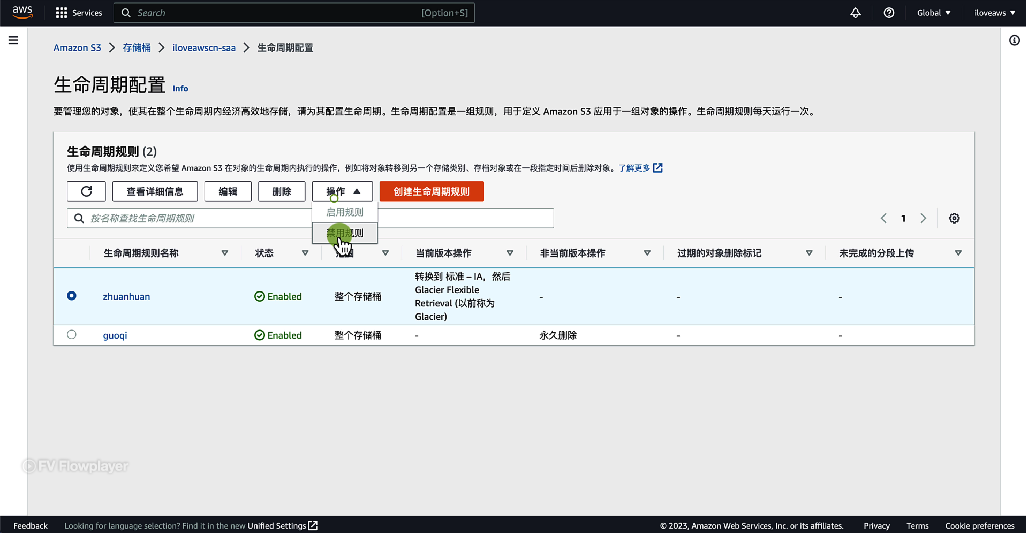The image size is (1026, 533).
Task: Select page number 1
Action: [904, 218]
